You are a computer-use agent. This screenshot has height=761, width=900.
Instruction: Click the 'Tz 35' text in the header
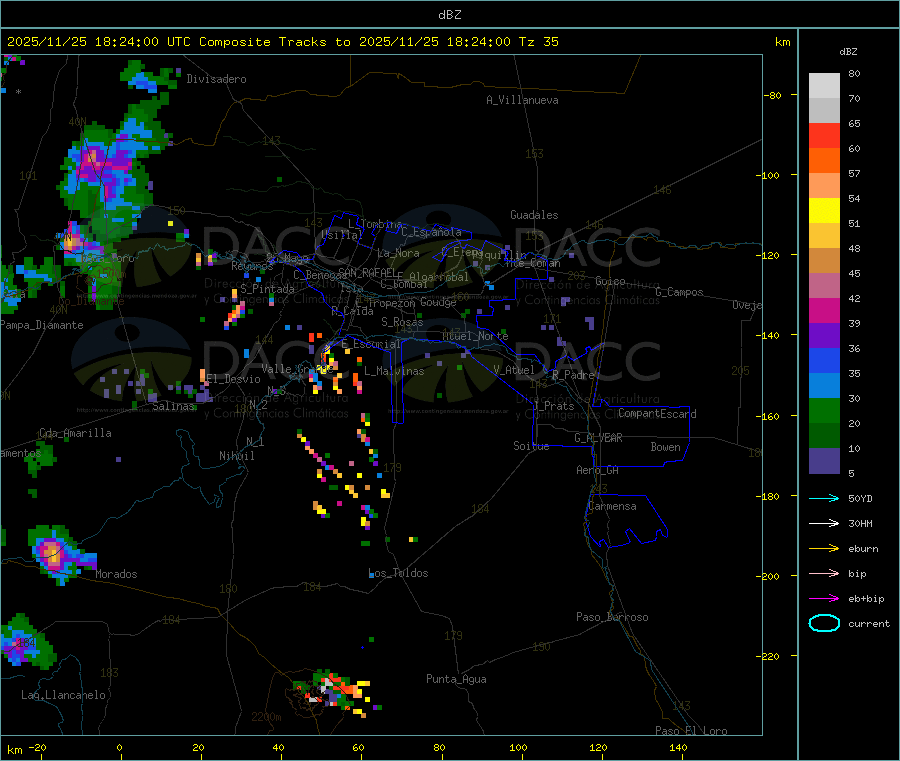(x=538, y=42)
